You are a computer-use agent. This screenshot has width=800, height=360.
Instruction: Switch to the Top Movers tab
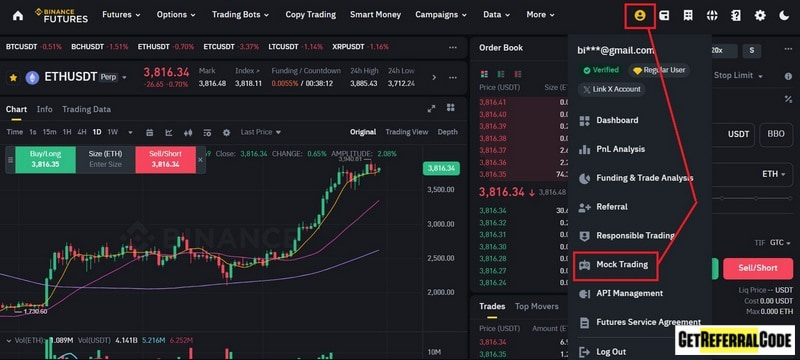(x=537, y=306)
